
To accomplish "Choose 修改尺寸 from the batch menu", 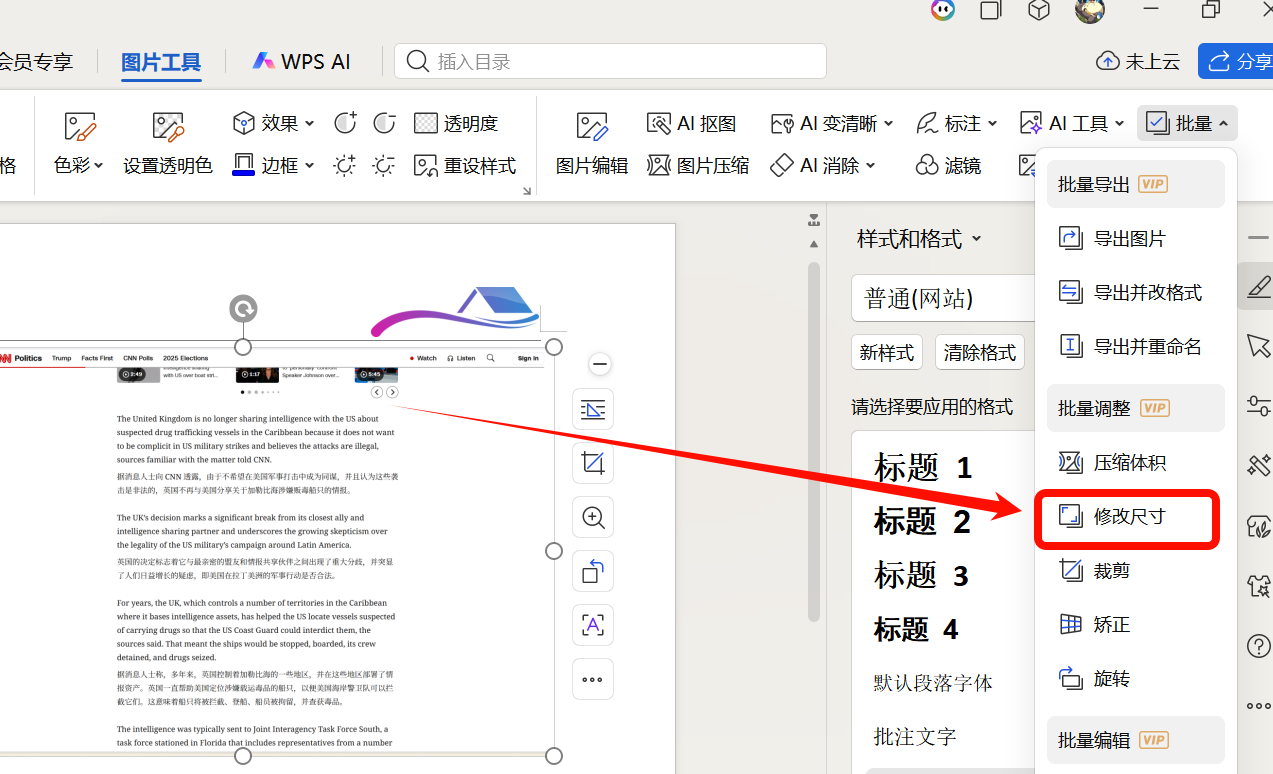I will pyautogui.click(x=1127, y=518).
